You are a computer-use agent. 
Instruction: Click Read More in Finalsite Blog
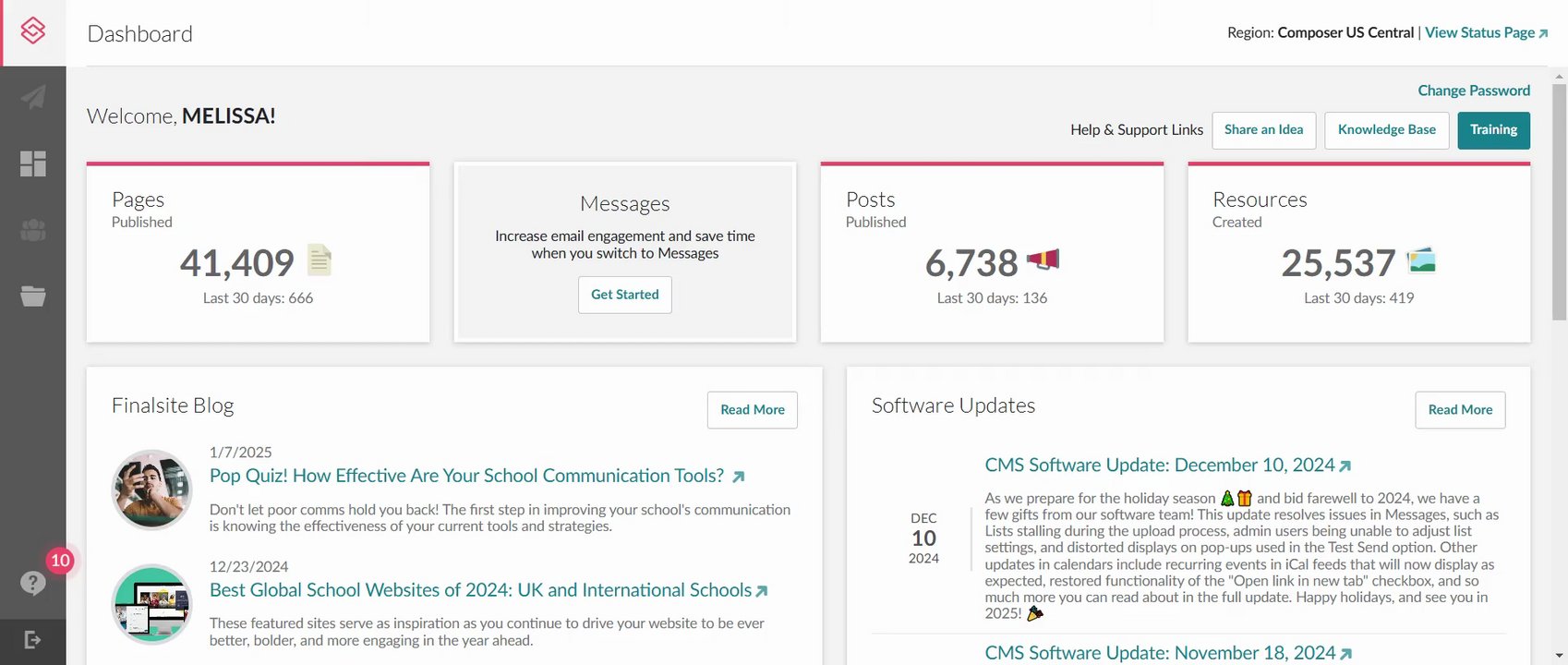click(x=752, y=410)
